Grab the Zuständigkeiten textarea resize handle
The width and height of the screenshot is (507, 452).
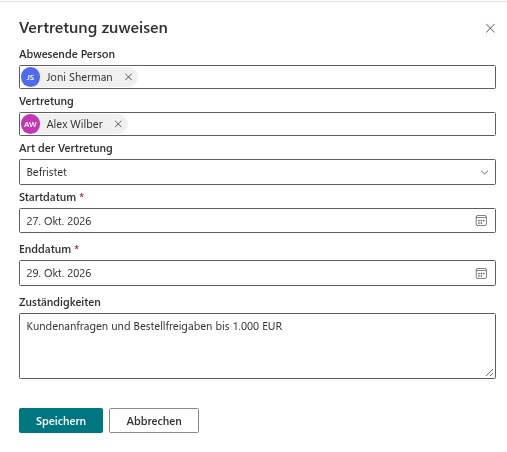pyautogui.click(x=489, y=372)
